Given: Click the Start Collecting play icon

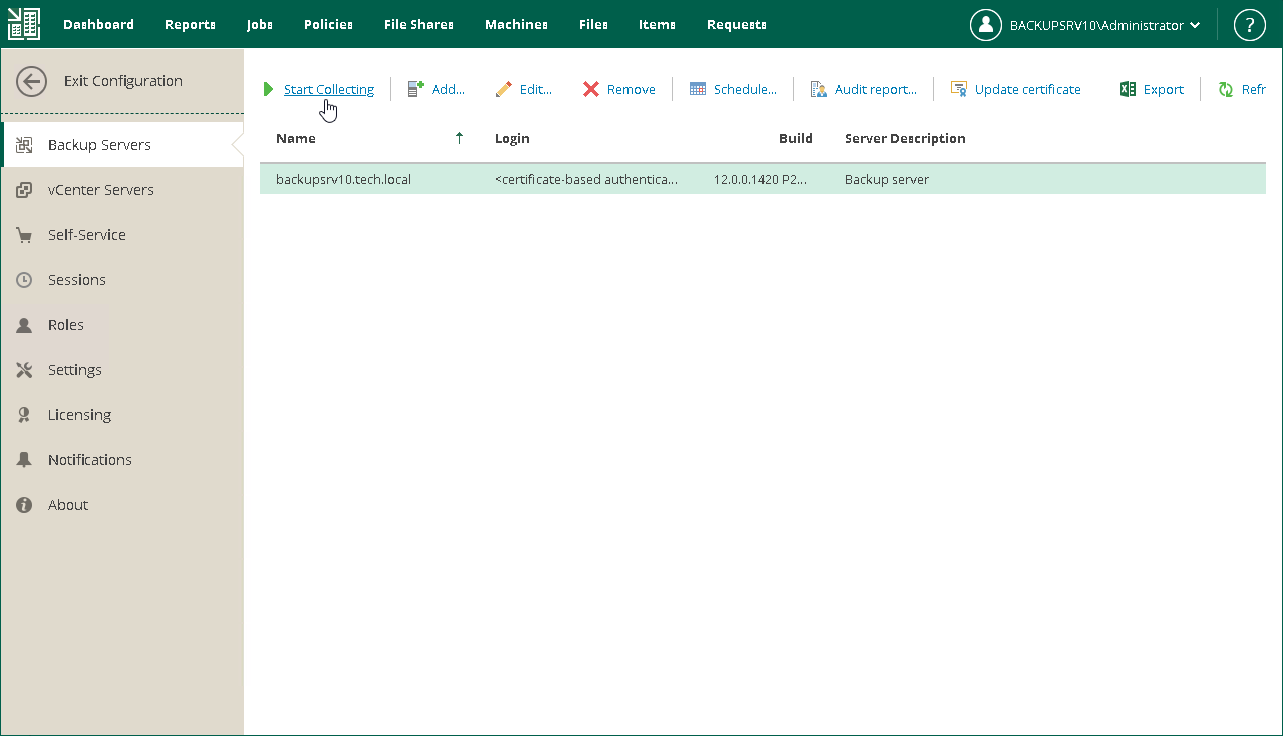Looking at the screenshot, I should click(x=268, y=90).
